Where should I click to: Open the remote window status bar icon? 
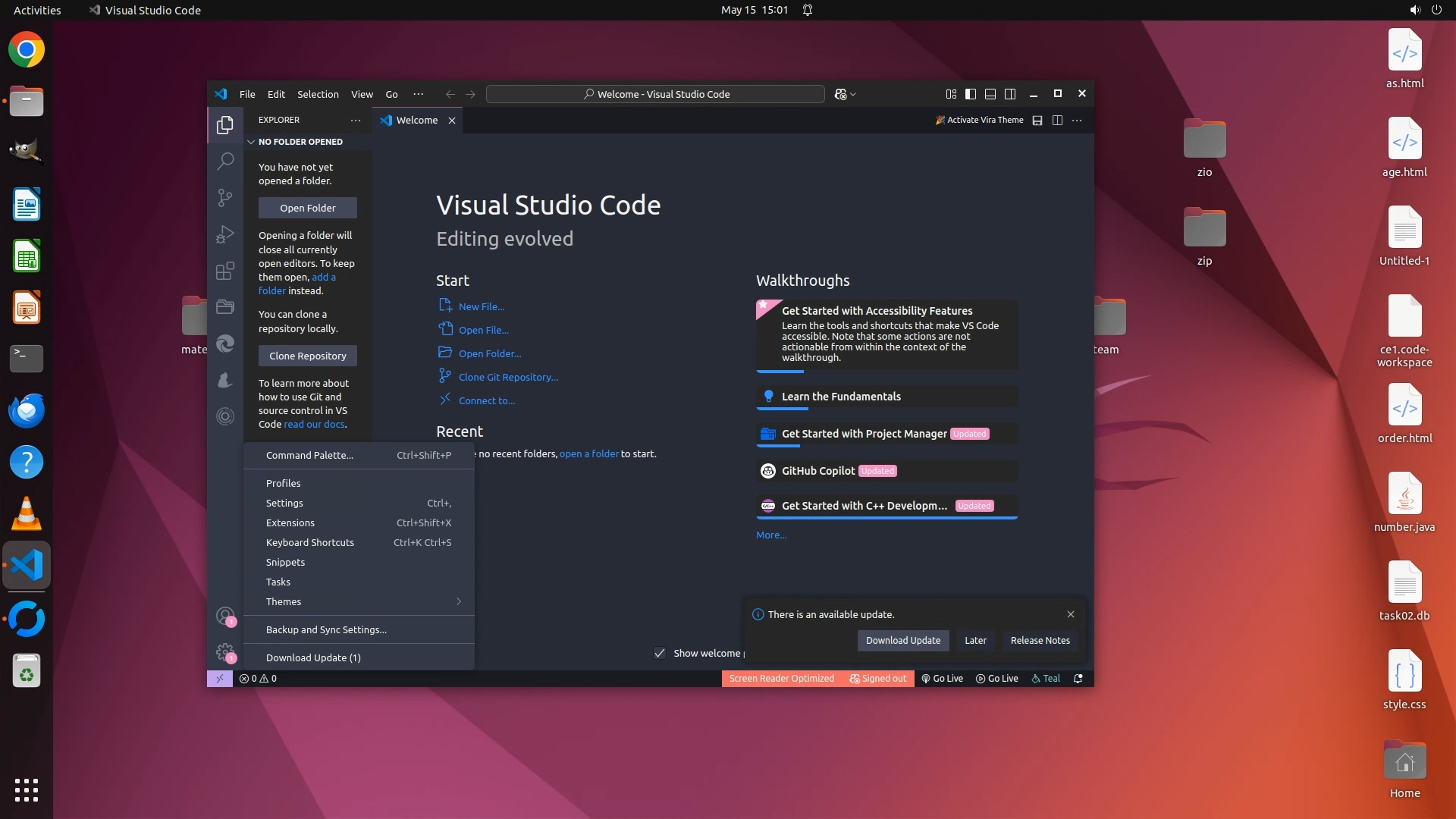(x=219, y=679)
